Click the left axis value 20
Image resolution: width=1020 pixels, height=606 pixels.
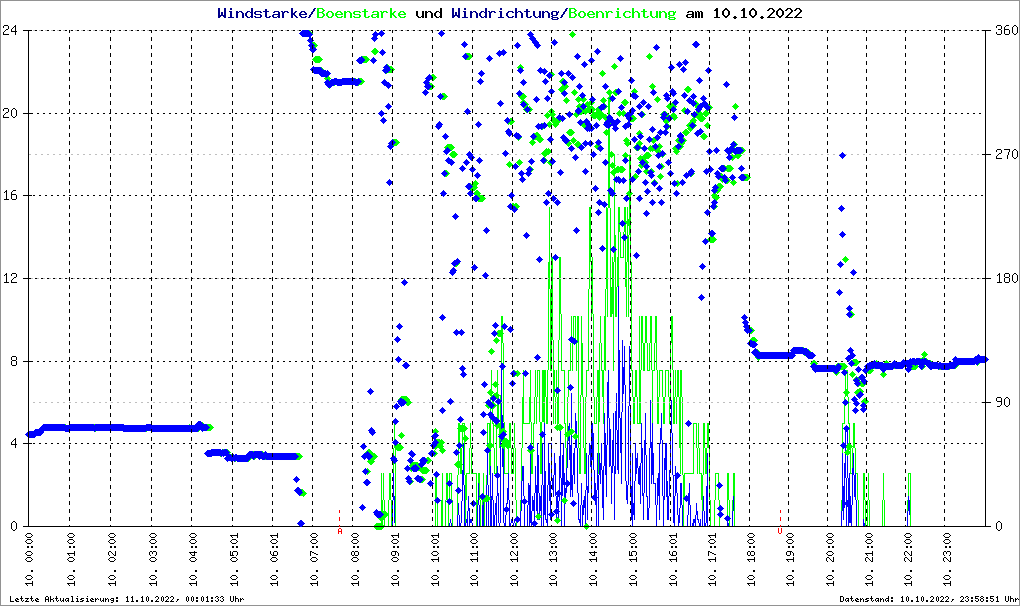(10, 113)
